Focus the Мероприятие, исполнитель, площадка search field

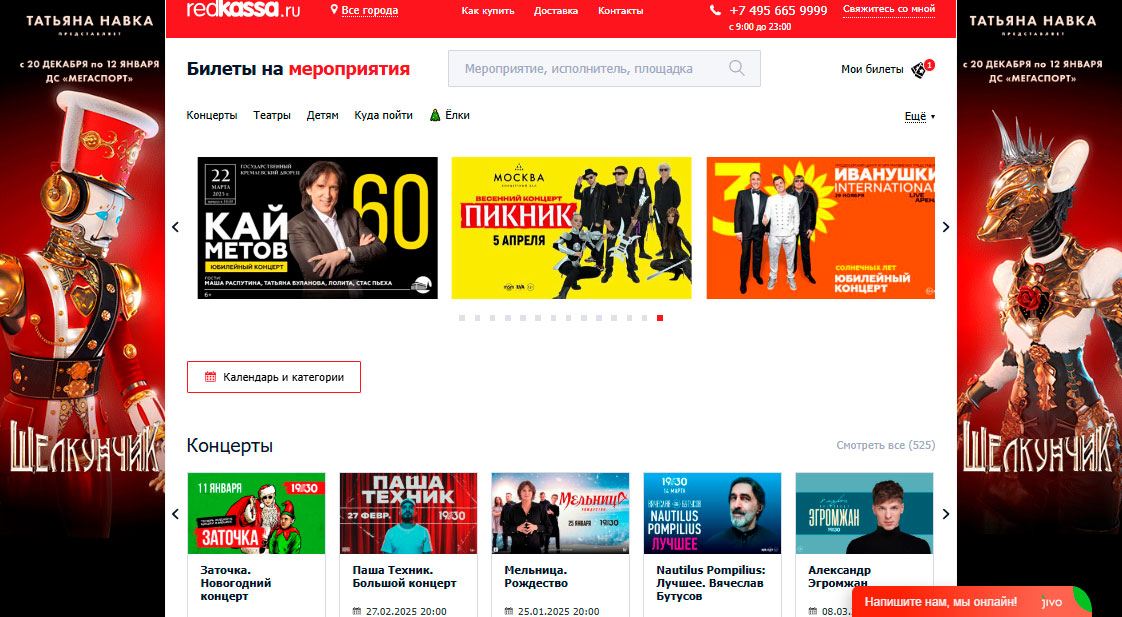pos(604,69)
